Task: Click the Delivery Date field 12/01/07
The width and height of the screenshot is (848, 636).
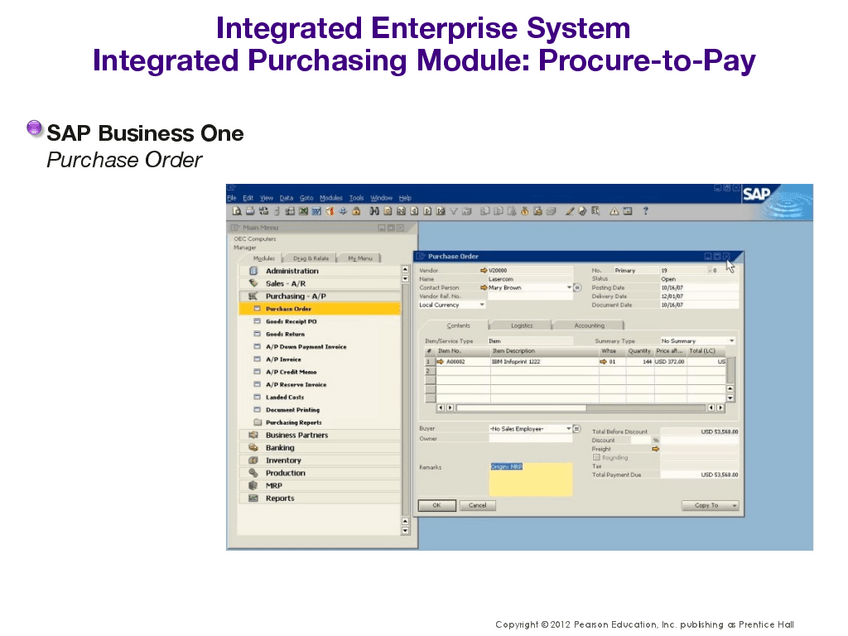Action: 699,296
